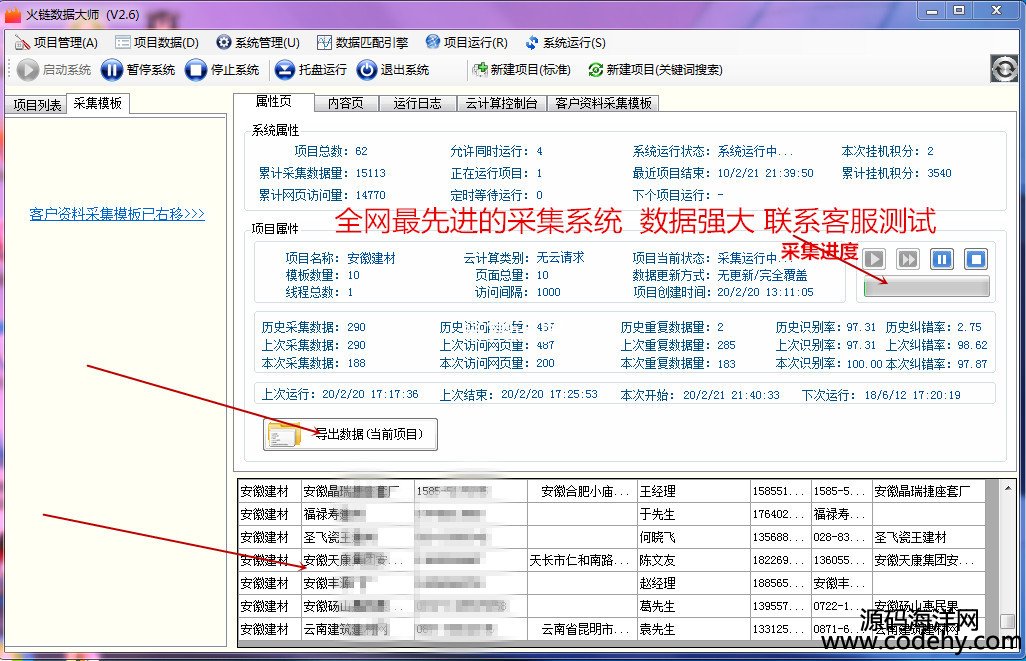Click the 启动系统 toolbar button
Viewport: 1026px width, 661px height.
[x=54, y=69]
